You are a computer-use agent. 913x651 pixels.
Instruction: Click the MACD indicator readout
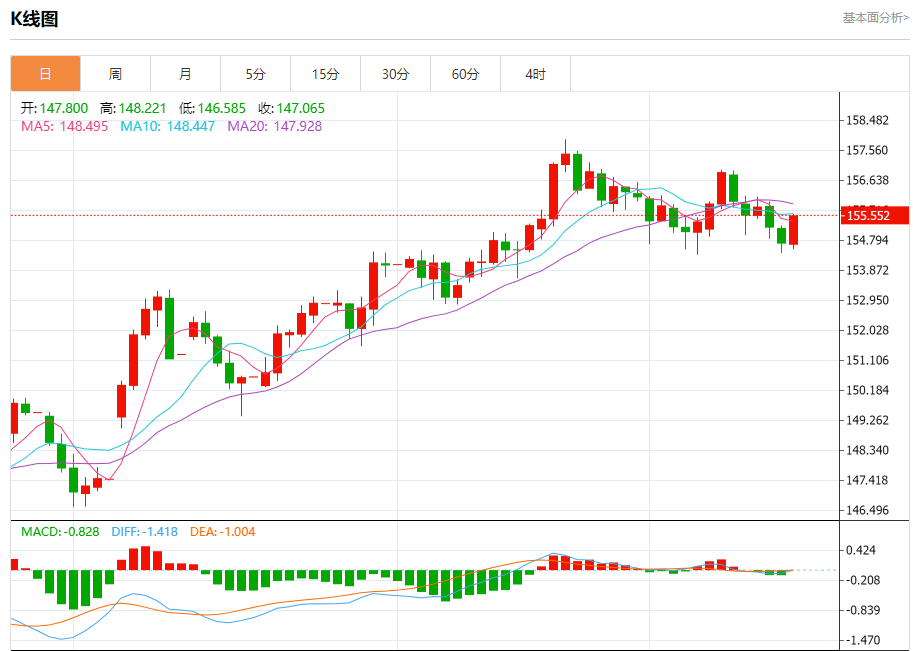tap(60, 531)
